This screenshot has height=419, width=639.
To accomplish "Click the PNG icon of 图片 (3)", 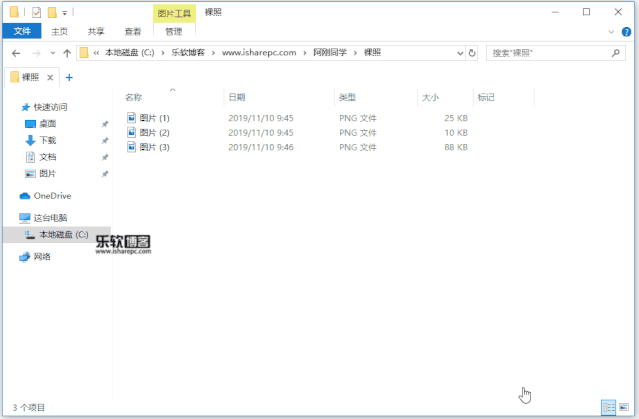I will [131, 147].
